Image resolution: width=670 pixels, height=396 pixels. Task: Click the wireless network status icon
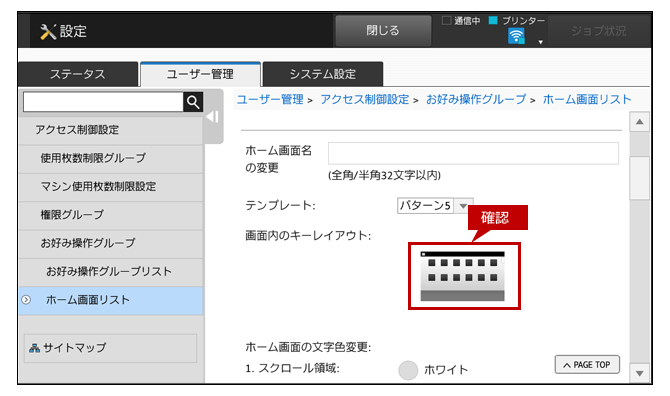516,36
